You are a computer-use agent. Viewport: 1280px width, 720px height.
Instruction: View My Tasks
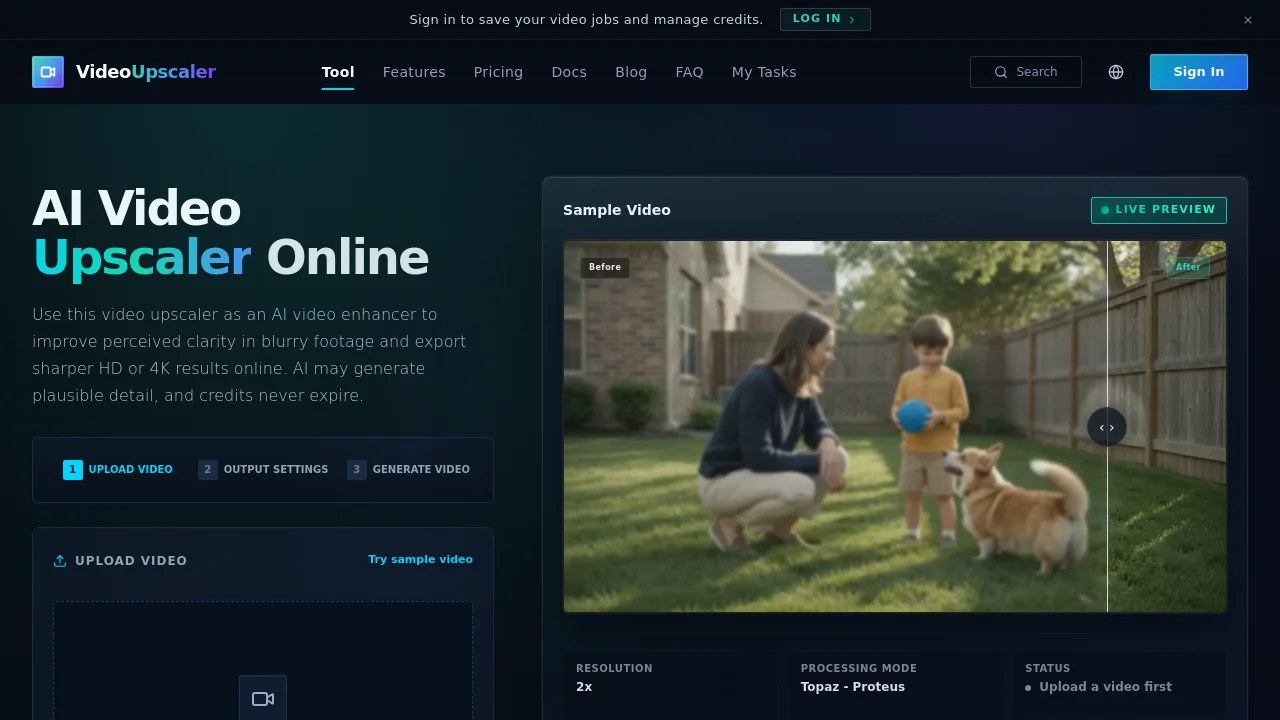(764, 72)
